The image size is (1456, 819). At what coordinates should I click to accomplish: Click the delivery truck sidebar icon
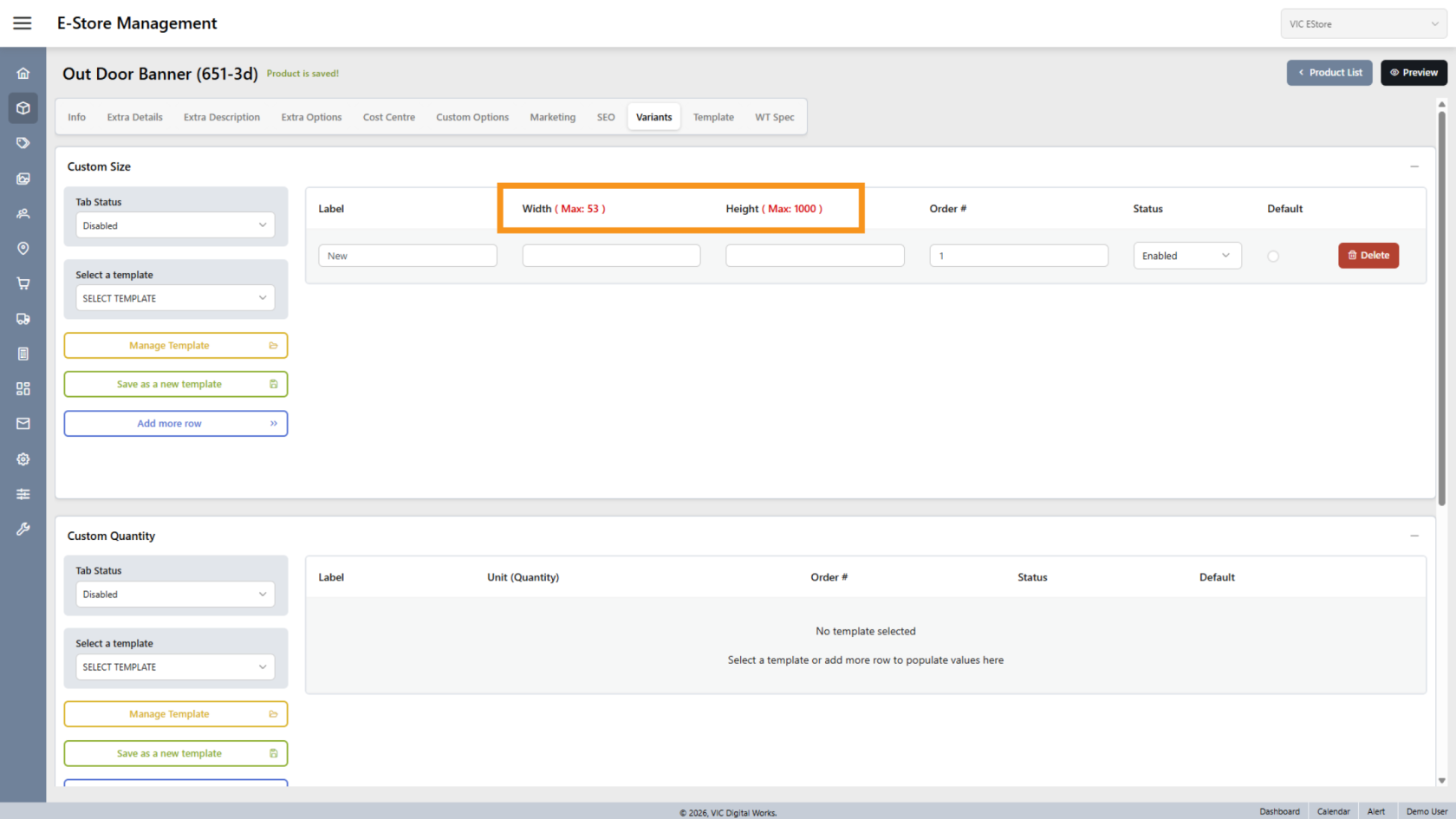23,319
